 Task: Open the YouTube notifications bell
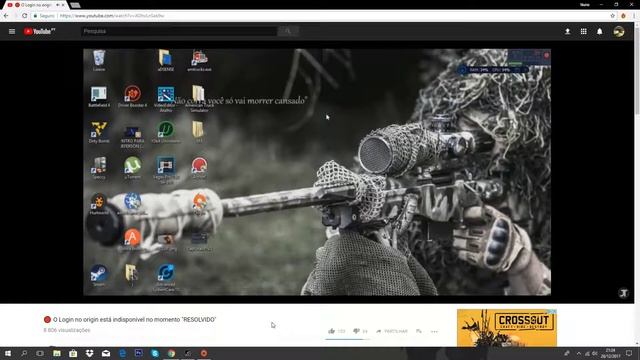tap(600, 31)
